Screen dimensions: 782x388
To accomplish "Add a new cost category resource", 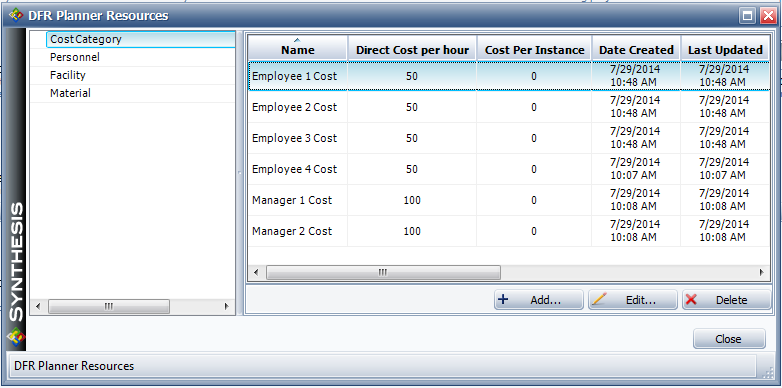I will (x=539, y=300).
